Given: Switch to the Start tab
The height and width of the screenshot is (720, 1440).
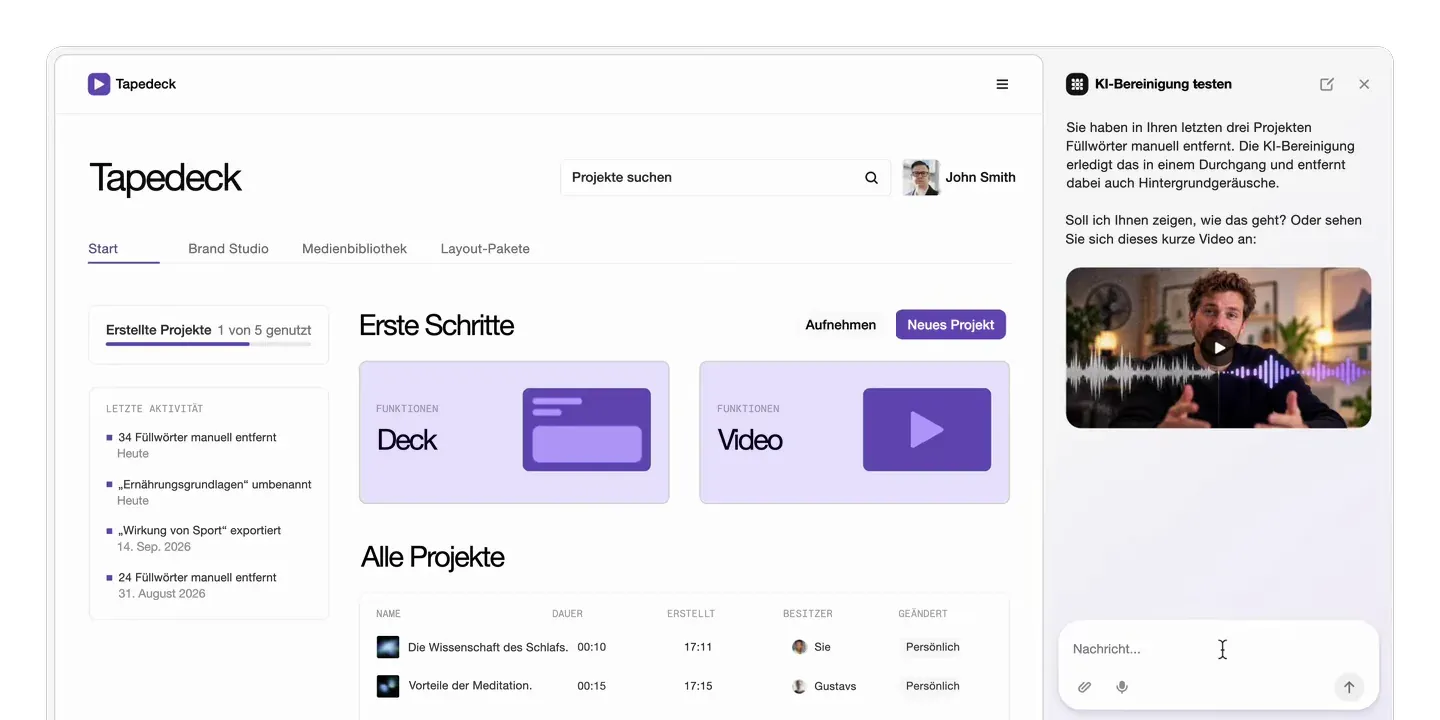Looking at the screenshot, I should point(103,249).
